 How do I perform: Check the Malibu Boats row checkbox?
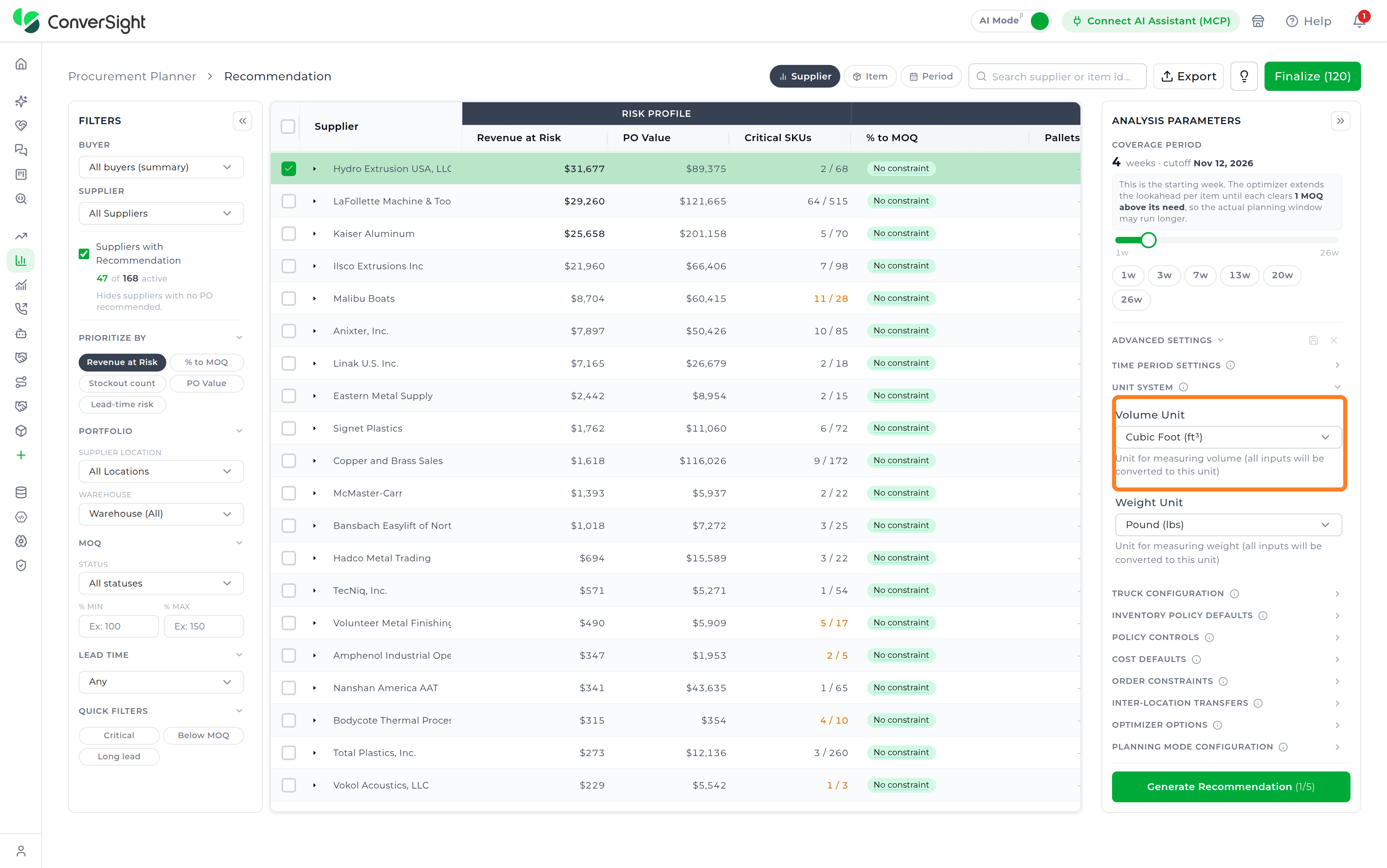[289, 299]
